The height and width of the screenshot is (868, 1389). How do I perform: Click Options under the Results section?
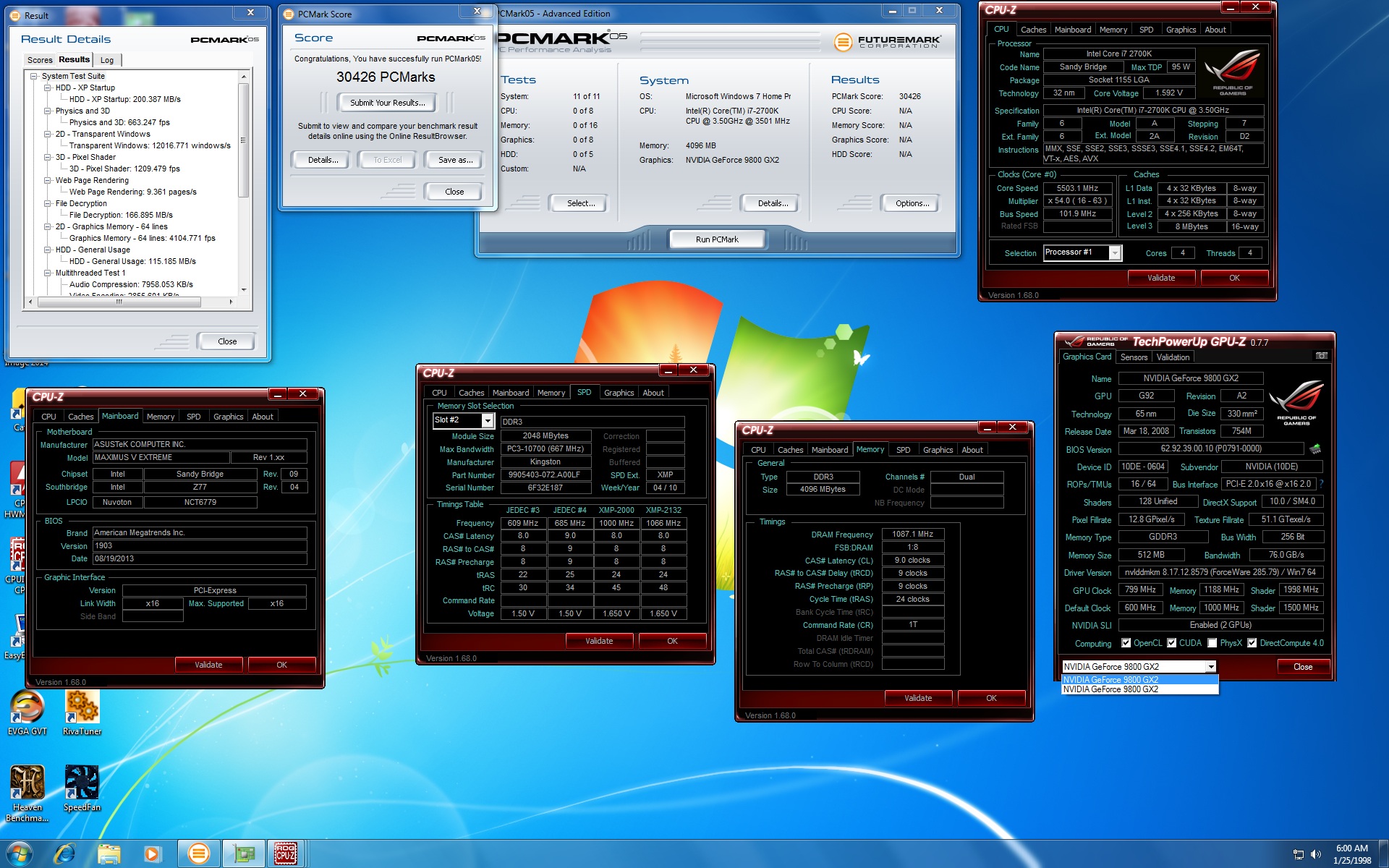coord(912,203)
